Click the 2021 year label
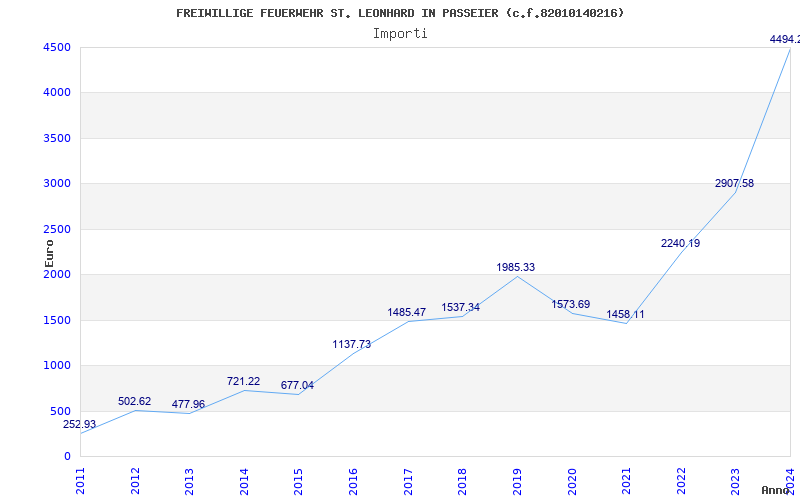The image size is (800, 500). pyautogui.click(x=626, y=482)
